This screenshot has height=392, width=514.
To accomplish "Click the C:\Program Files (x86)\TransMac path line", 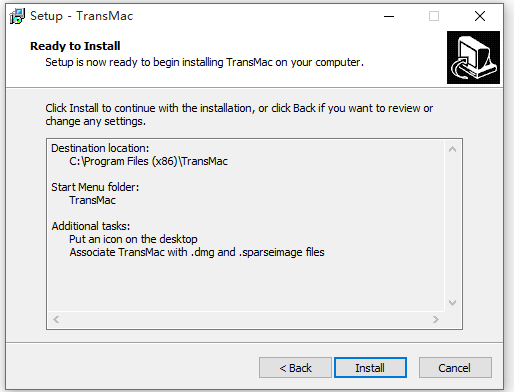I will (x=148, y=161).
